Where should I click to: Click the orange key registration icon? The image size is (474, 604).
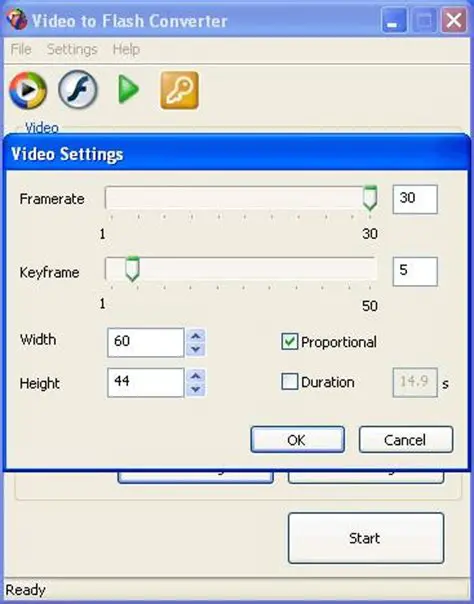179,90
